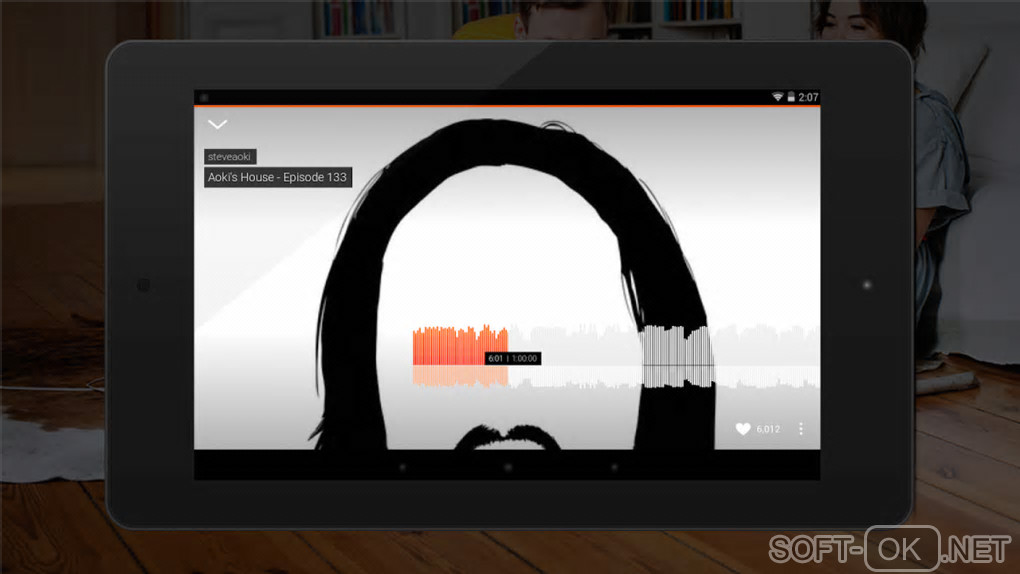The height and width of the screenshot is (574, 1020).
Task: Click the 6,012 likes count
Action: pos(768,430)
